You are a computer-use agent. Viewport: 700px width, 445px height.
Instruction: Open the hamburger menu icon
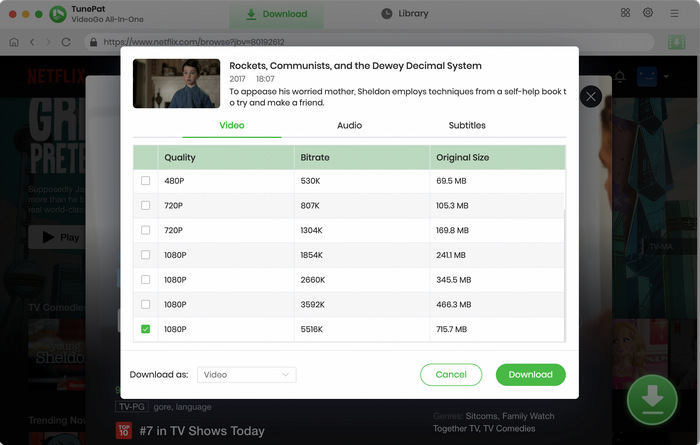tap(675, 13)
